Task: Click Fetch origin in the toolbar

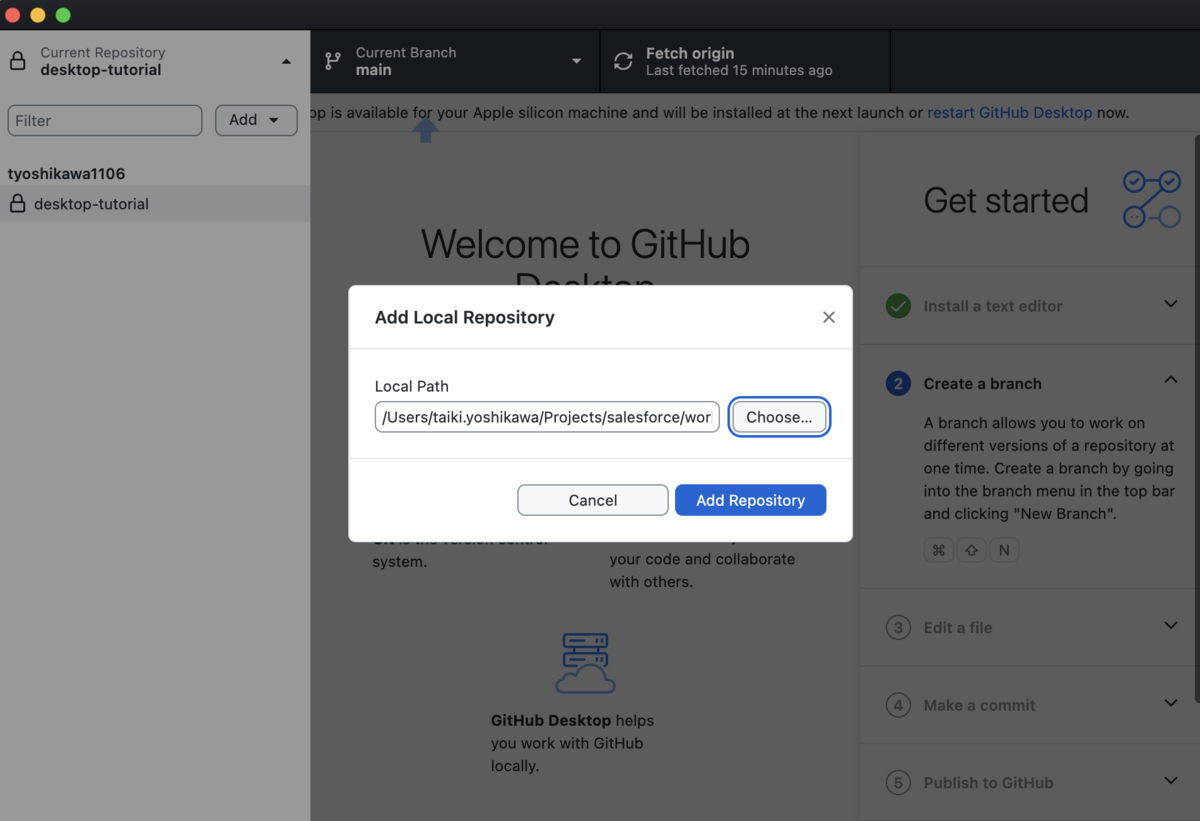Action: tap(745, 61)
